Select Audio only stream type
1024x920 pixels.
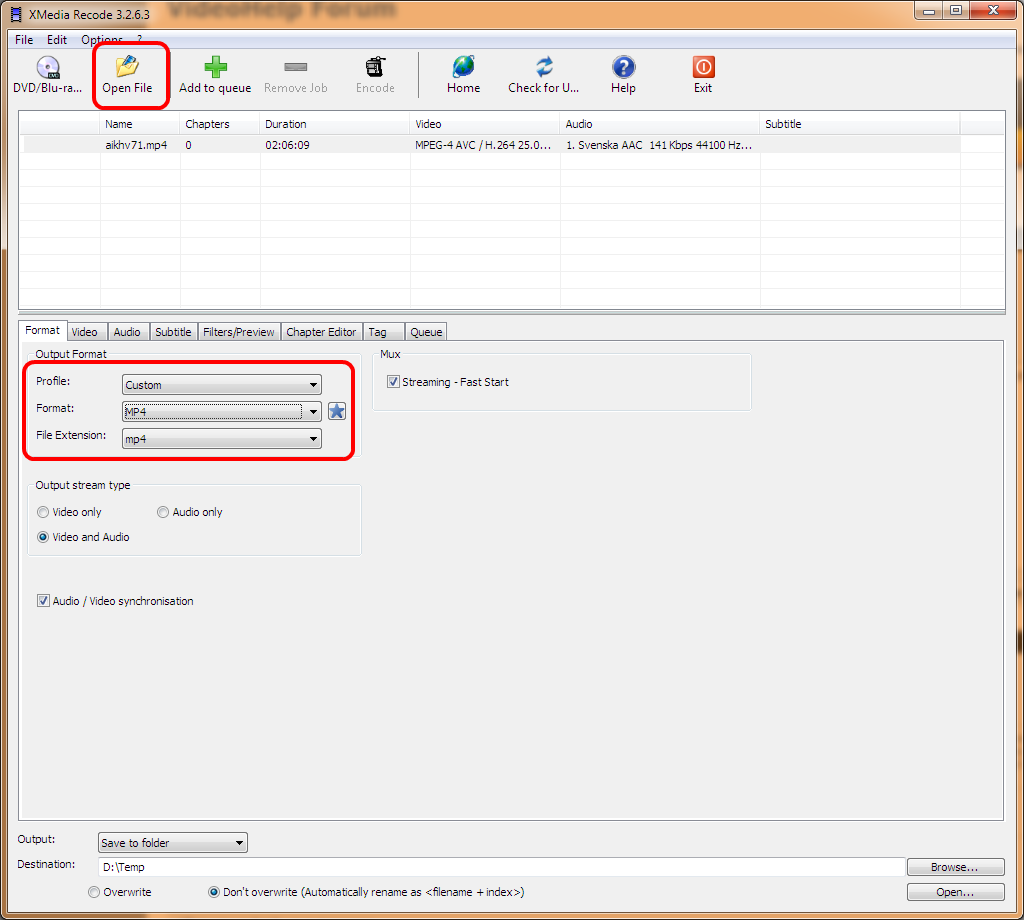click(163, 512)
